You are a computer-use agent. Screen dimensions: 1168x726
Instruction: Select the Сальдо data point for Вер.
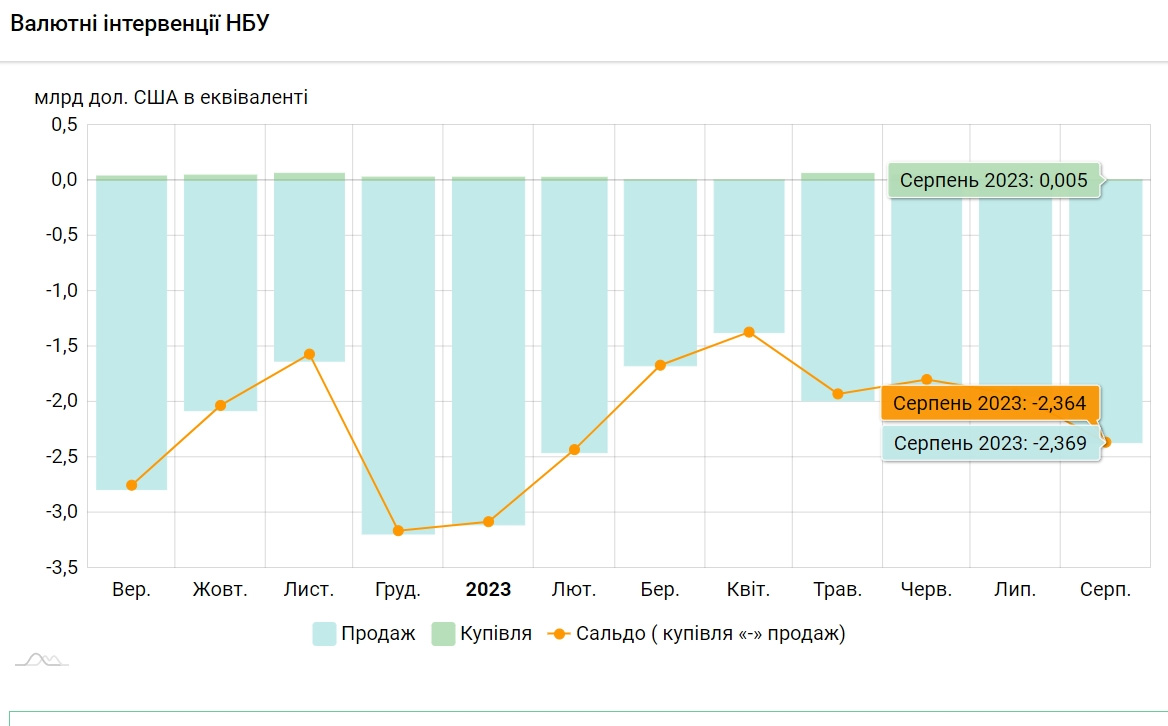point(131,485)
